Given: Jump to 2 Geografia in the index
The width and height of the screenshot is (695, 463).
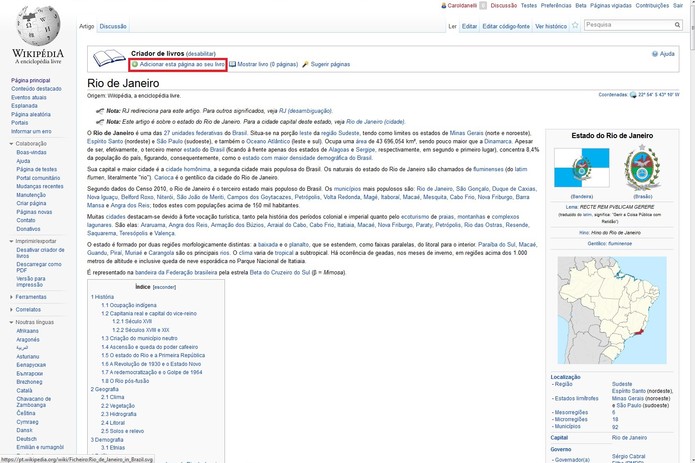Looking at the screenshot, I should pyautogui.click(x=105, y=389).
